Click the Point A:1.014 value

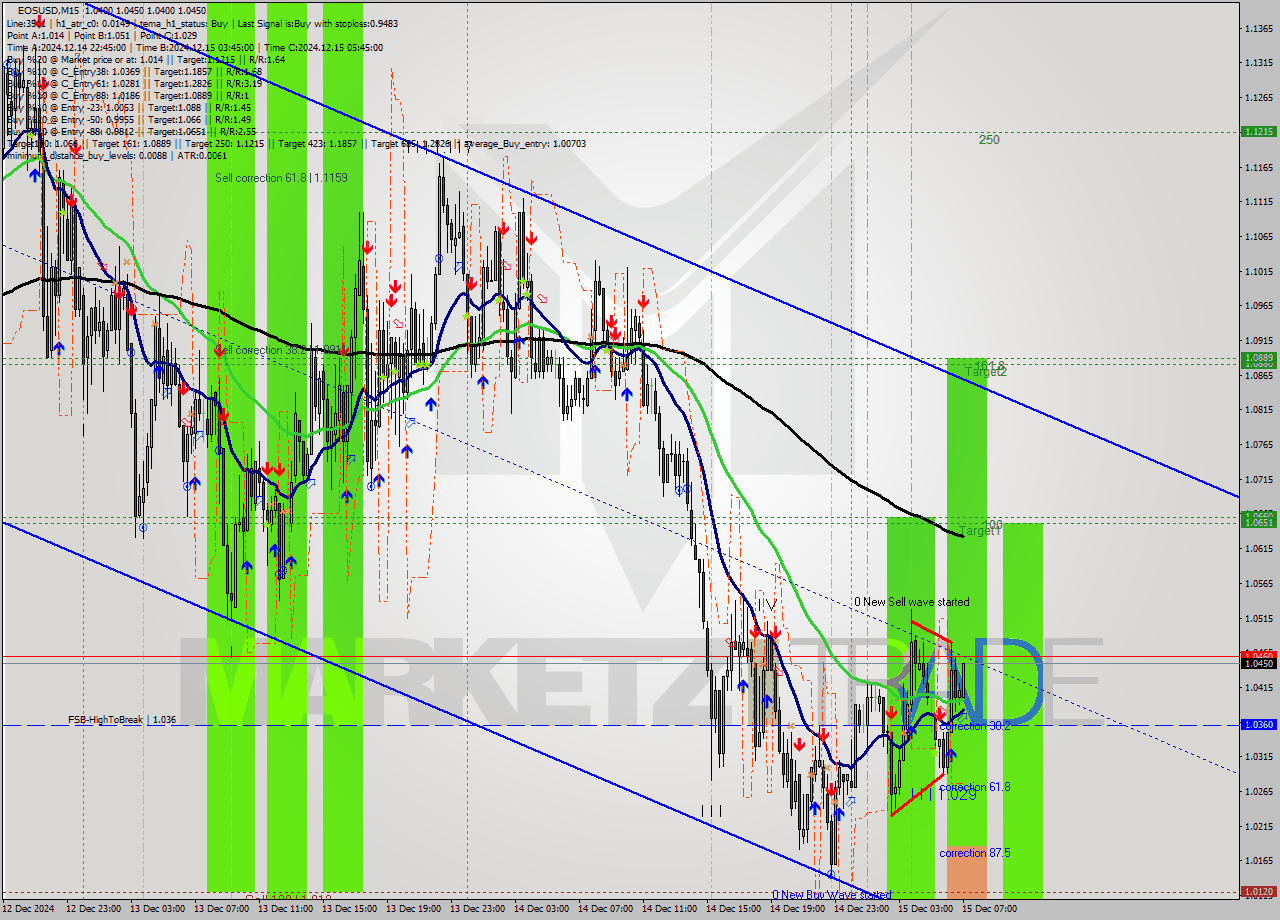point(35,34)
